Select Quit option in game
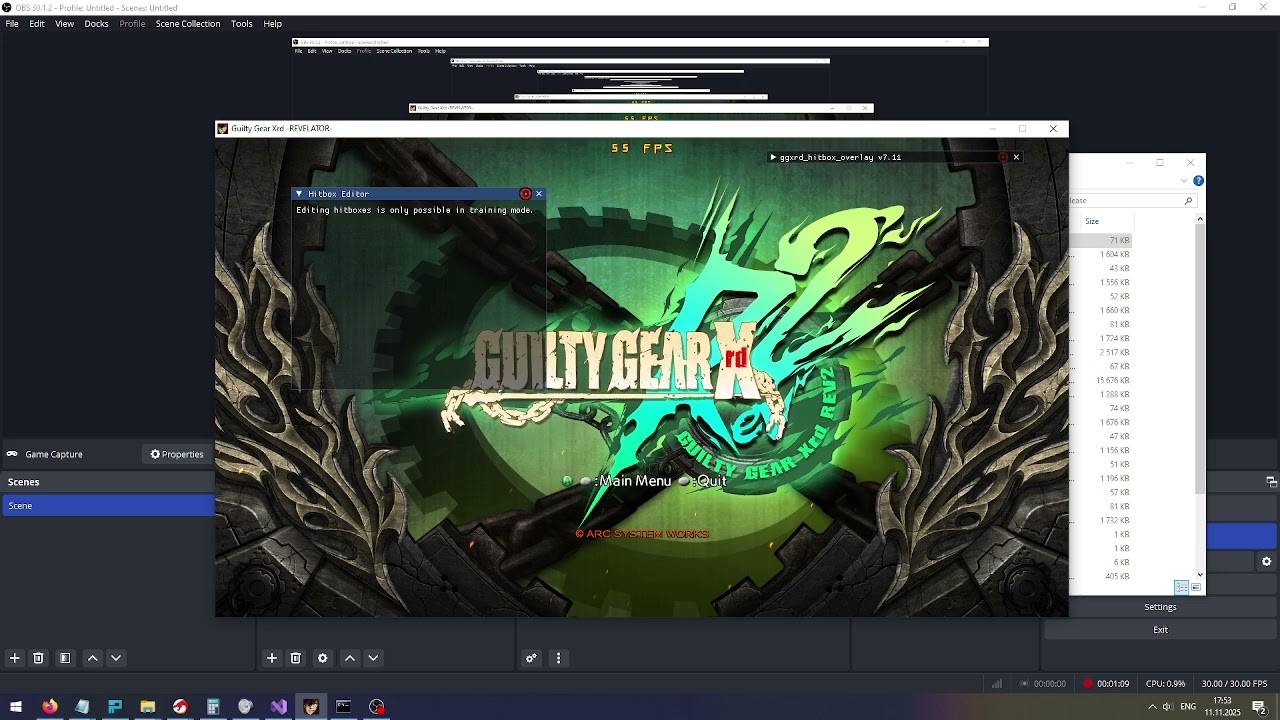 click(712, 481)
